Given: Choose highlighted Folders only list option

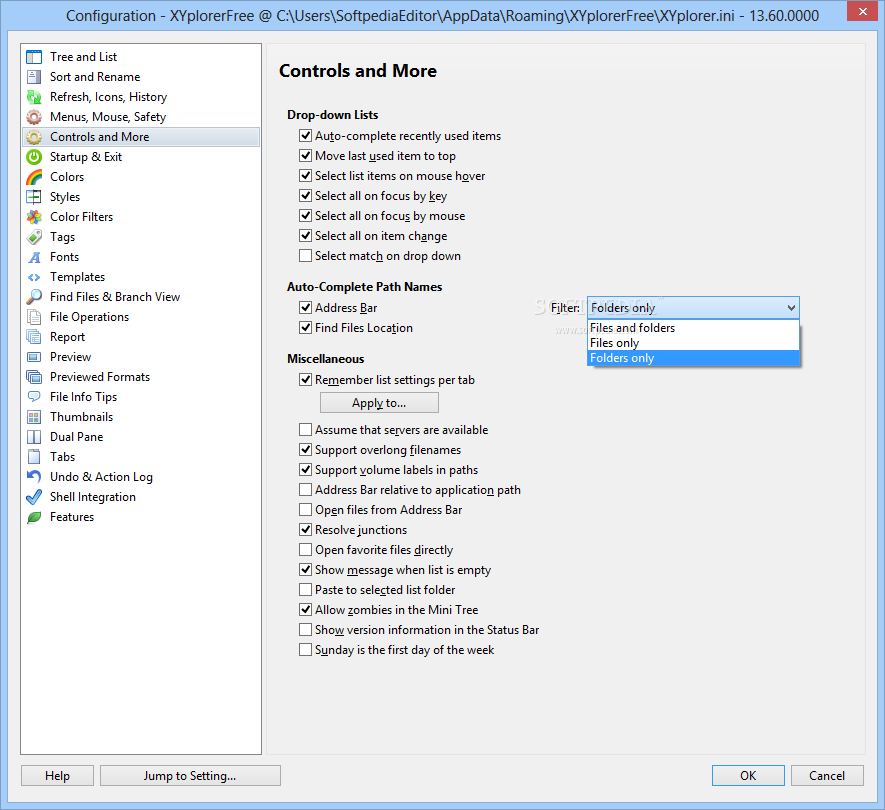Looking at the screenshot, I should coord(693,358).
